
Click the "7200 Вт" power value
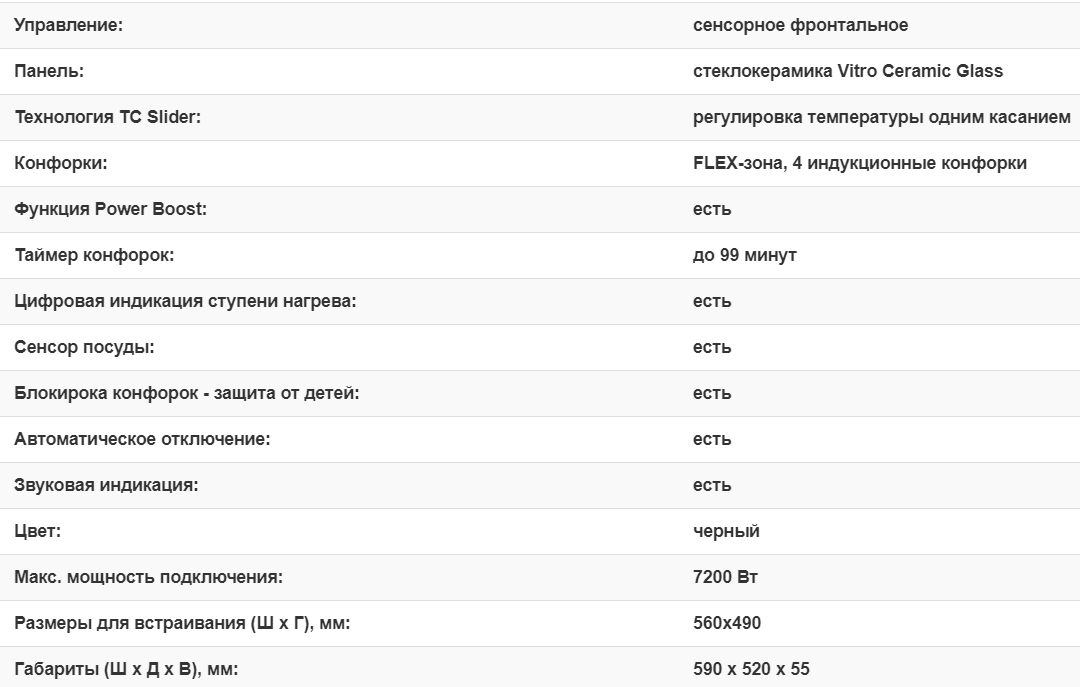(725, 577)
